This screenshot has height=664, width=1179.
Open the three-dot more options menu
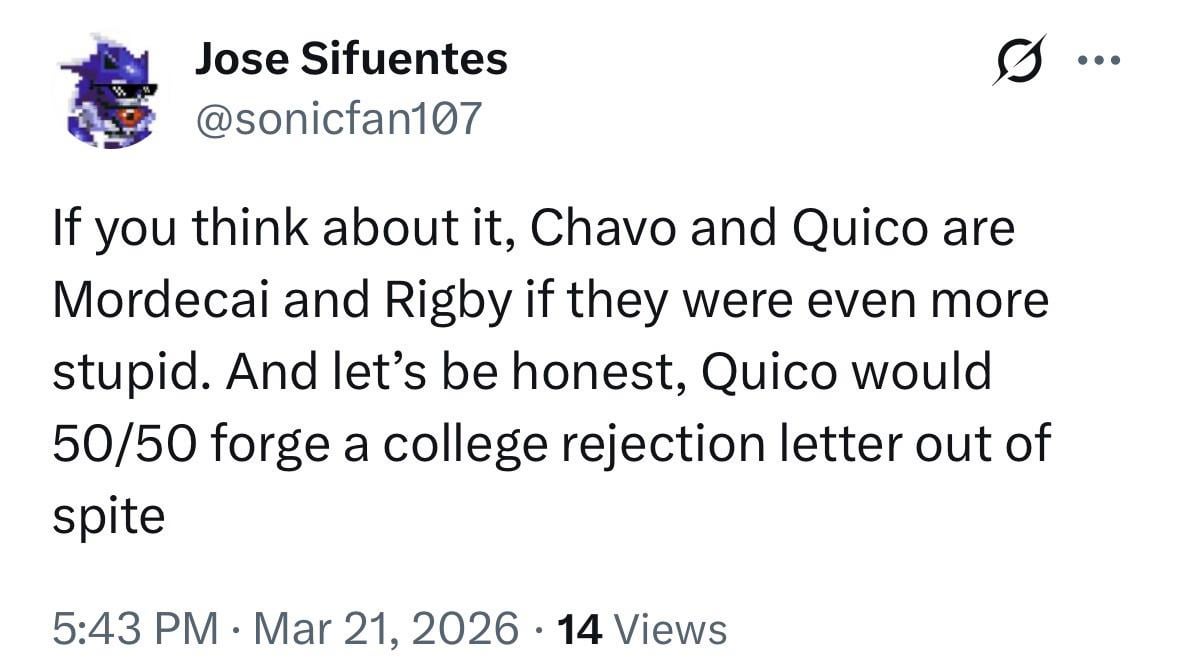tap(1100, 60)
